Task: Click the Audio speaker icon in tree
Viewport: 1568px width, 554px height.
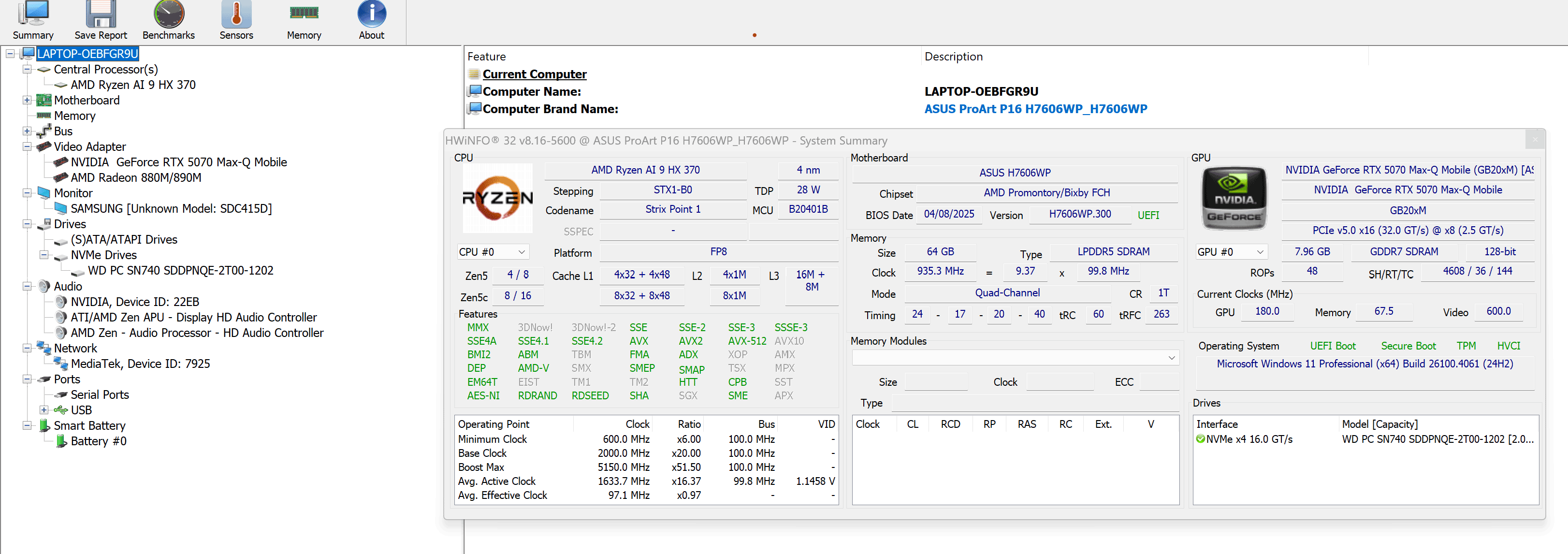Action: (x=44, y=286)
